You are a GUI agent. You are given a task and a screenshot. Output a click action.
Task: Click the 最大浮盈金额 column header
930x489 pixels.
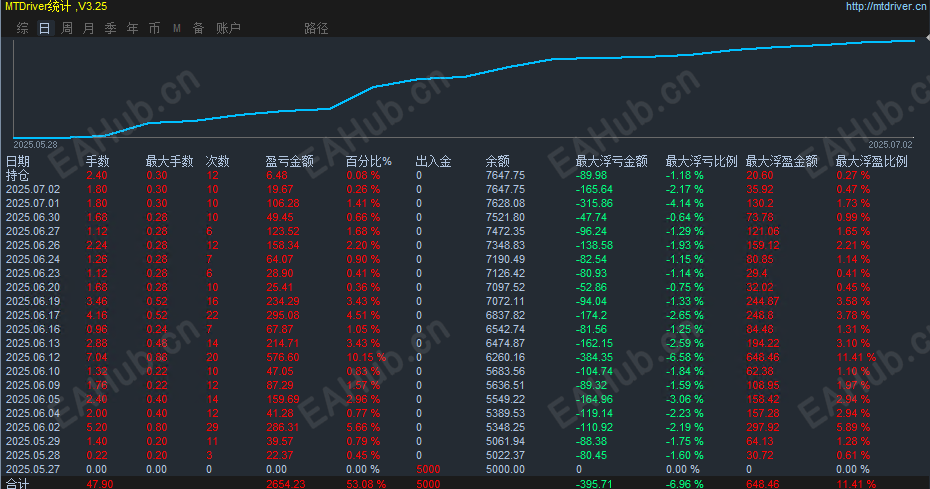click(782, 161)
